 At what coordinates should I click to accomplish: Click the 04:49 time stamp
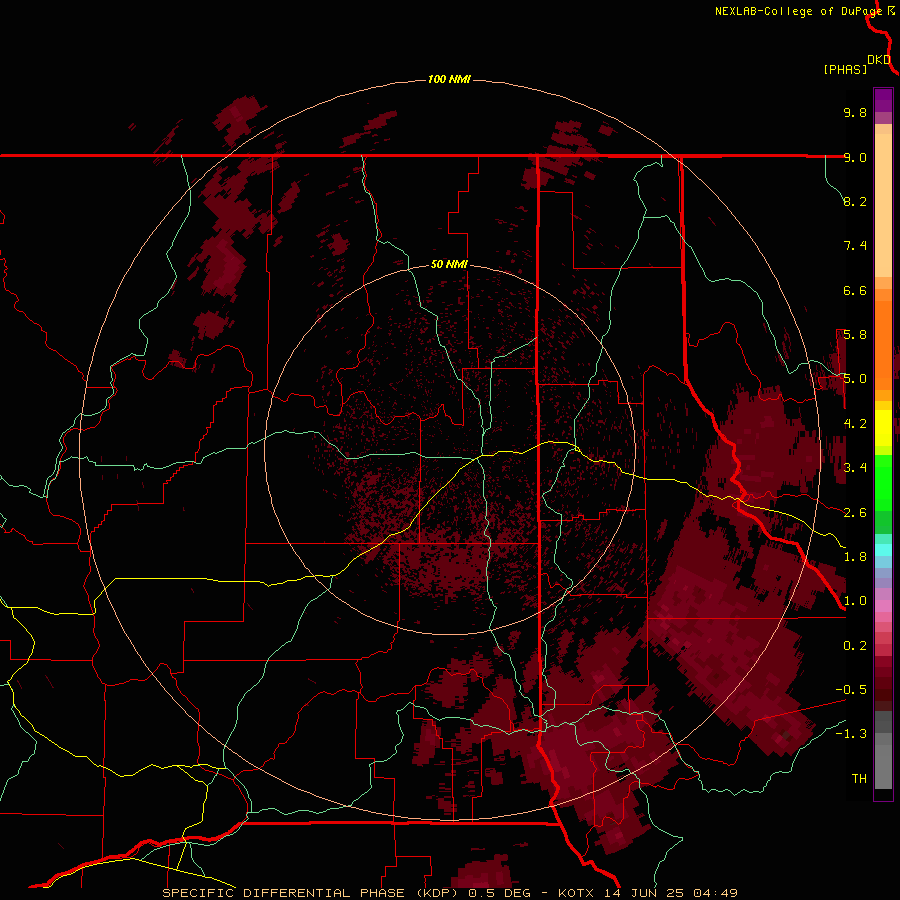(x=715, y=893)
